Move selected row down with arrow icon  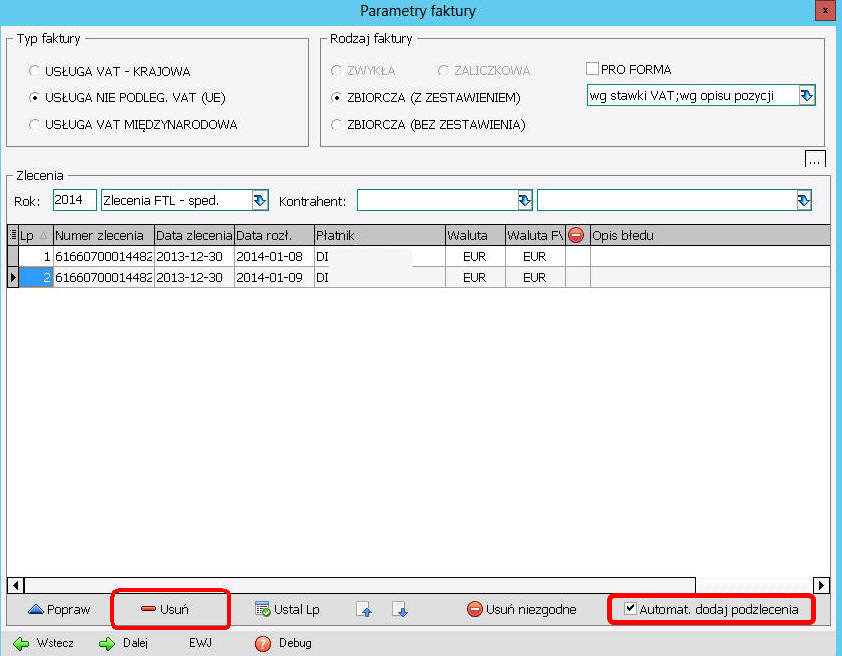pos(400,609)
